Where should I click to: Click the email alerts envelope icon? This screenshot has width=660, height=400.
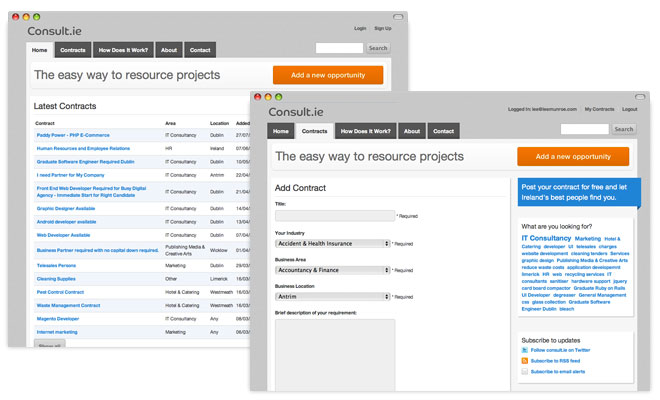pyautogui.click(x=524, y=371)
